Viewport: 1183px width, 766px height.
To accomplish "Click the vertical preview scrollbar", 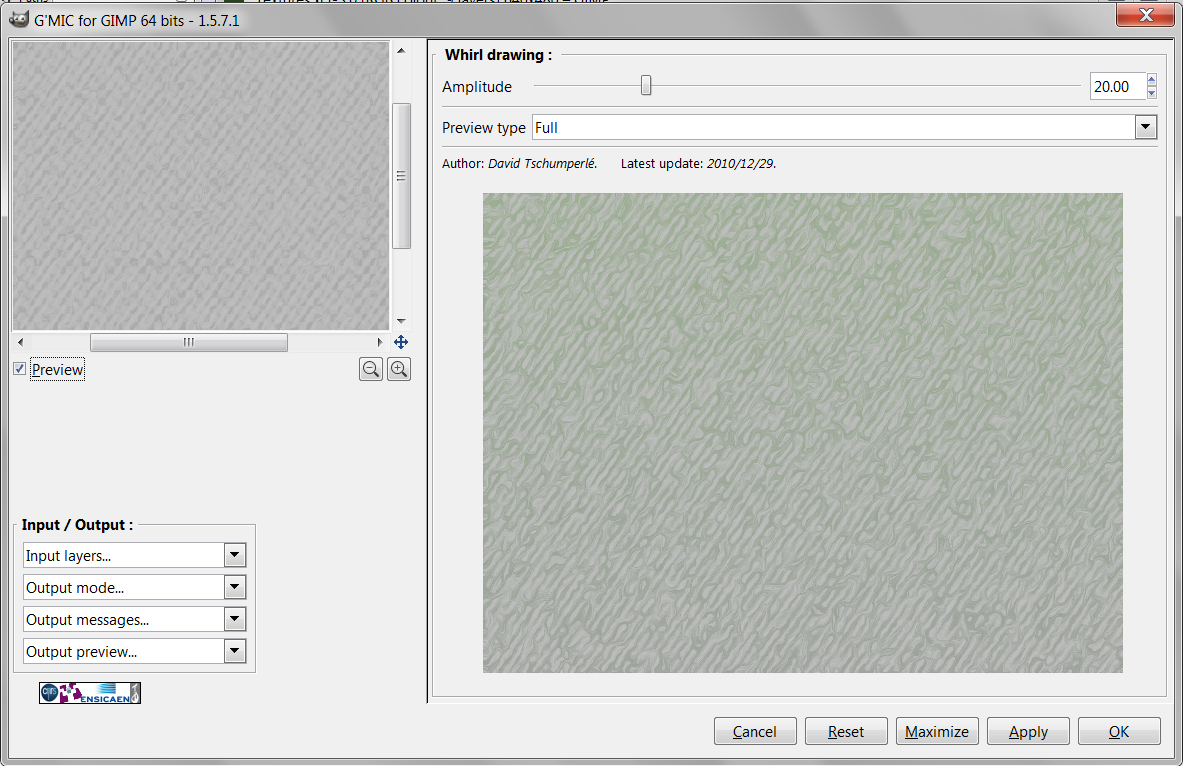I will pyautogui.click(x=402, y=175).
